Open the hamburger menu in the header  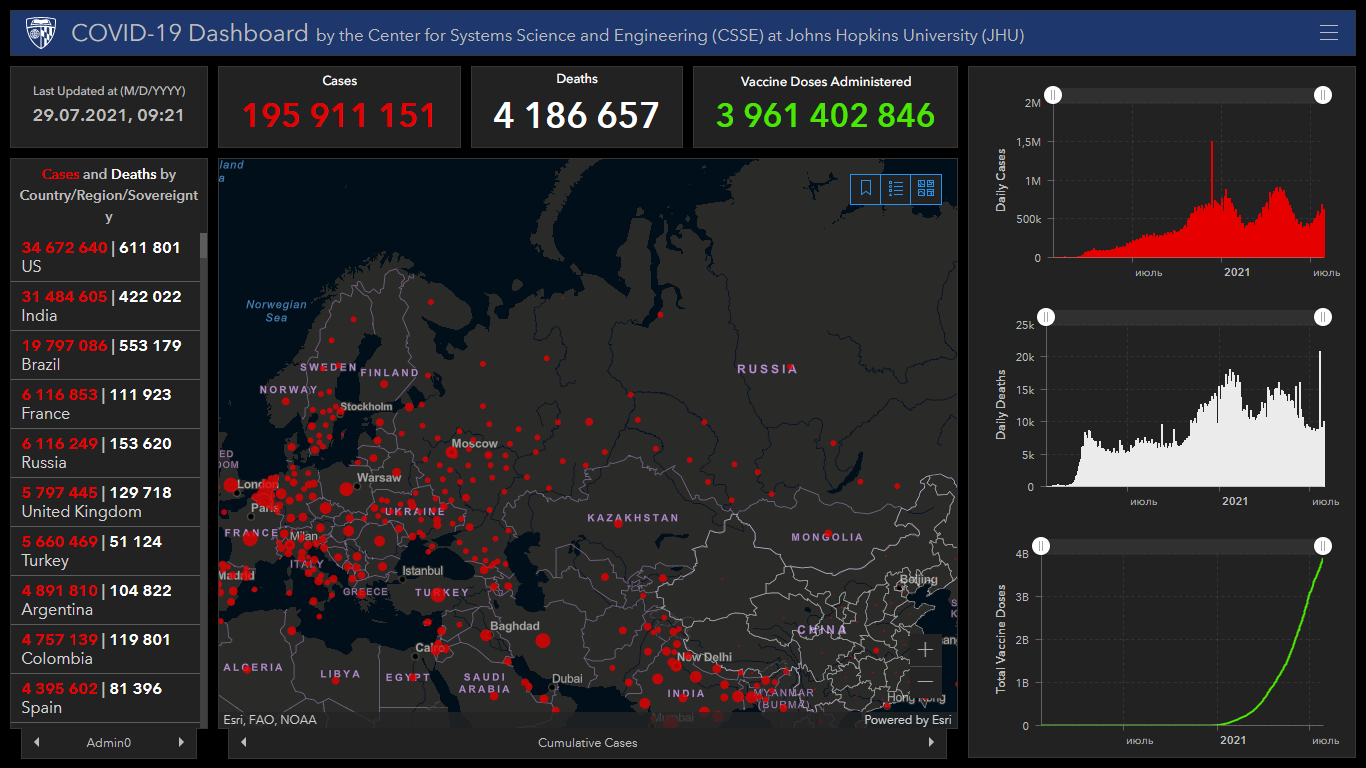1328,33
